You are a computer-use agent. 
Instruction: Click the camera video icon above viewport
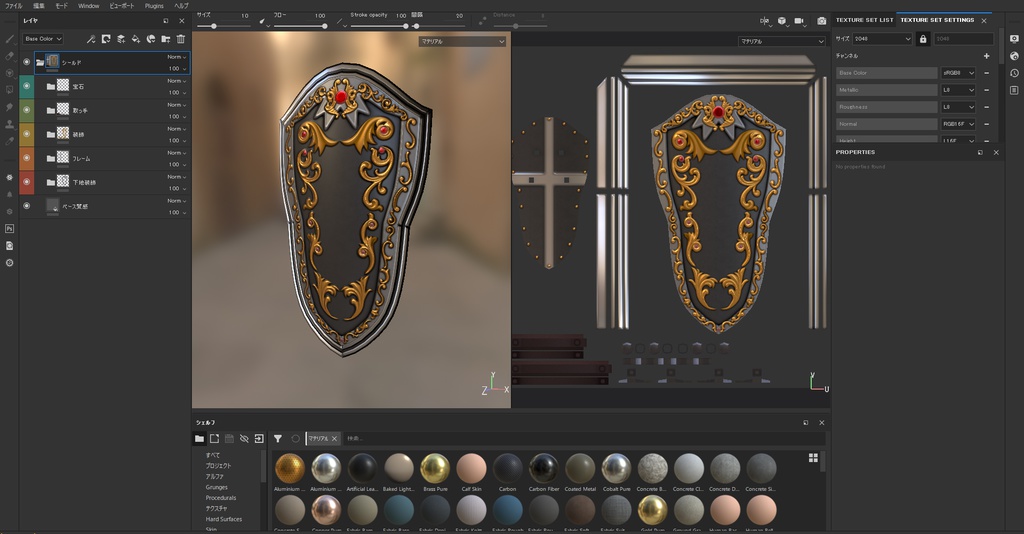pyautogui.click(x=799, y=21)
